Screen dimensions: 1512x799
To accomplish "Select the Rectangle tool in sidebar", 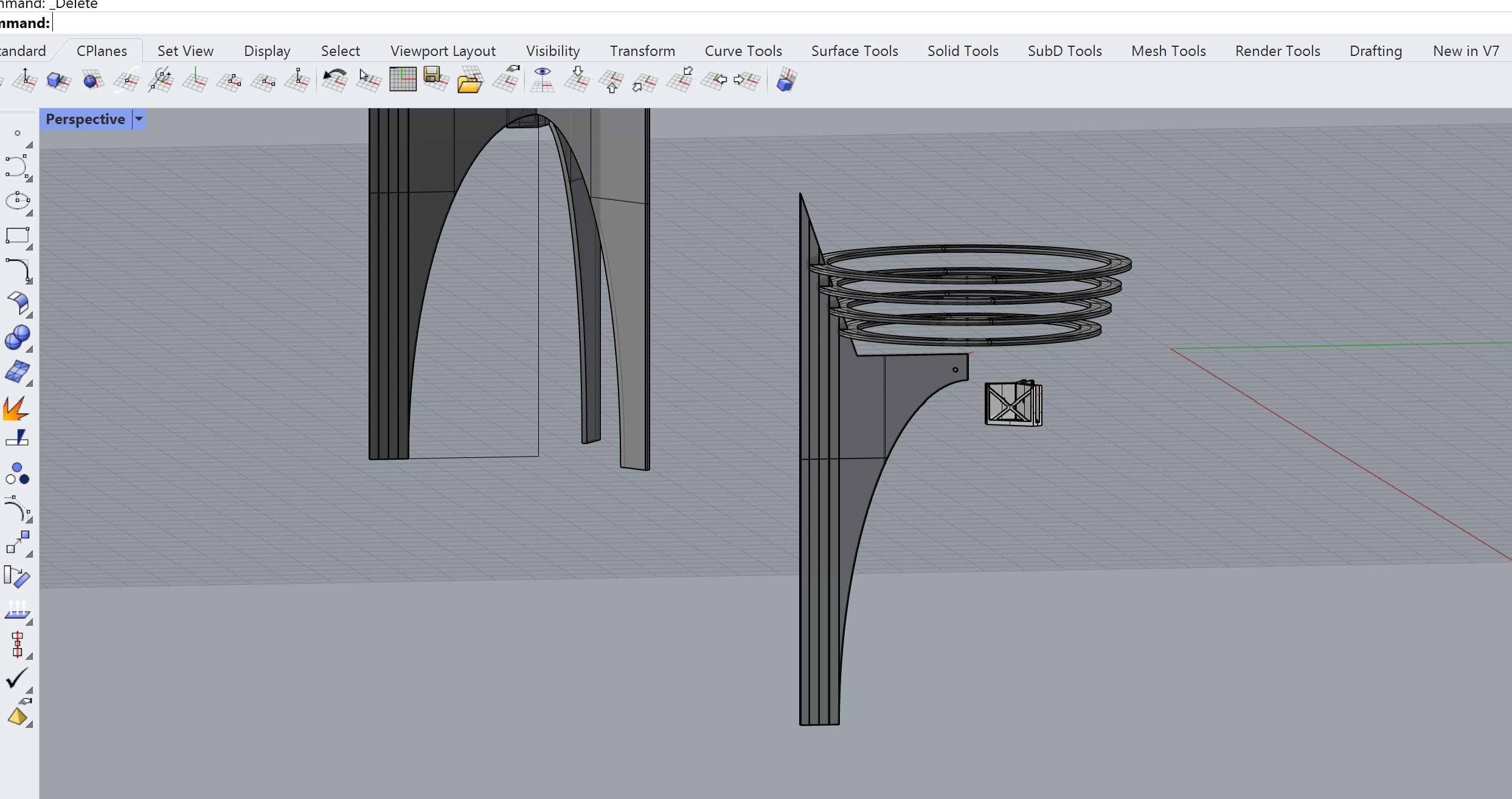I will tap(18, 236).
